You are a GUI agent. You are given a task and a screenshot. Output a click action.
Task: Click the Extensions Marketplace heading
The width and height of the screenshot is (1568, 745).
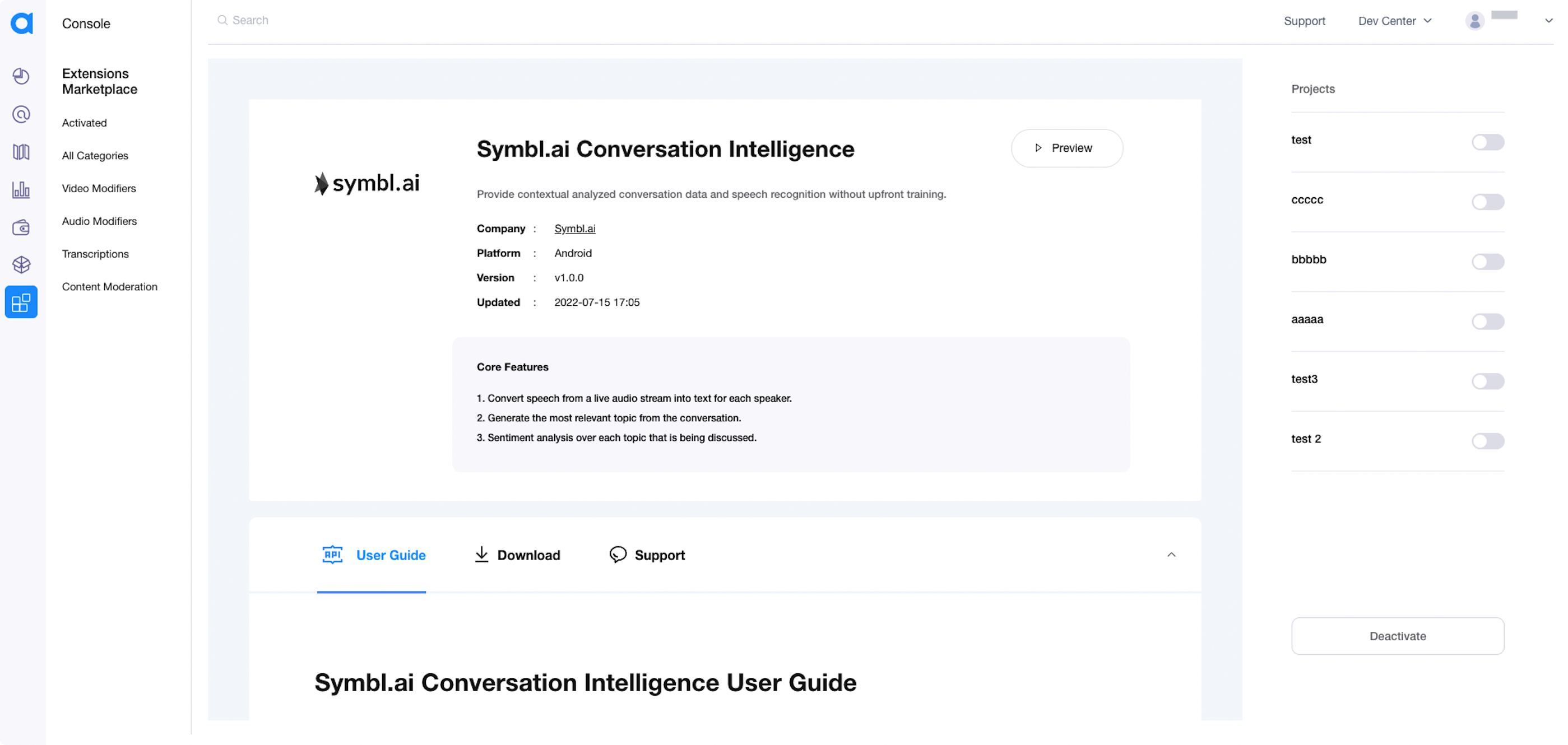click(99, 81)
